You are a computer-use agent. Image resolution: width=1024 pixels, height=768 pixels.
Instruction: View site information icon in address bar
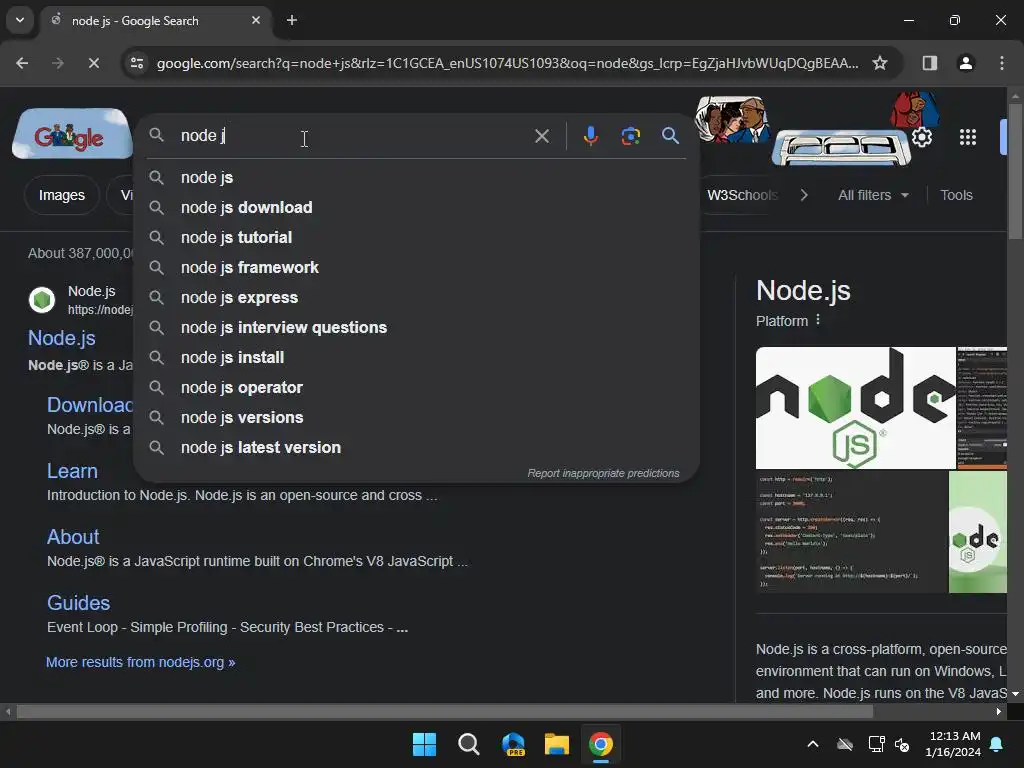click(x=136, y=63)
